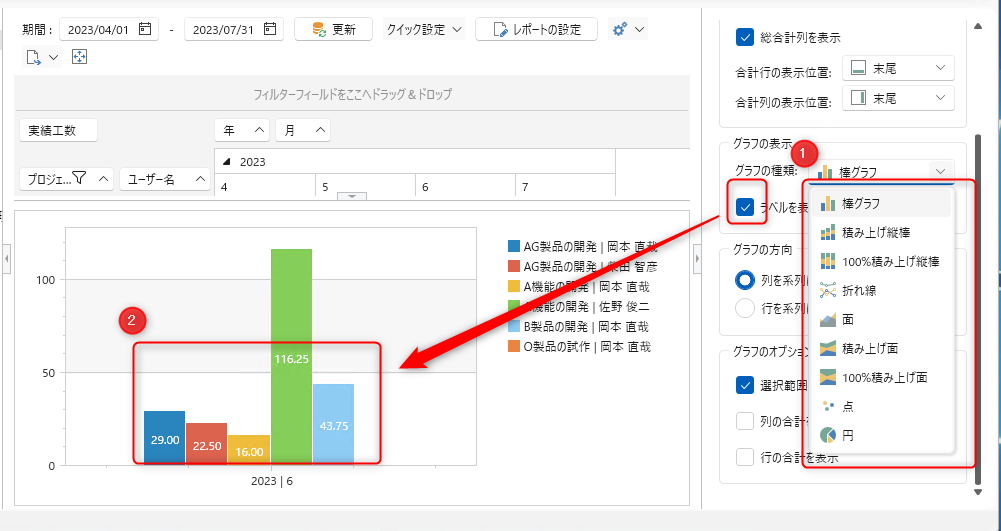Uncheck the label display checkbox
This screenshot has width=1001, height=531.
tap(745, 207)
